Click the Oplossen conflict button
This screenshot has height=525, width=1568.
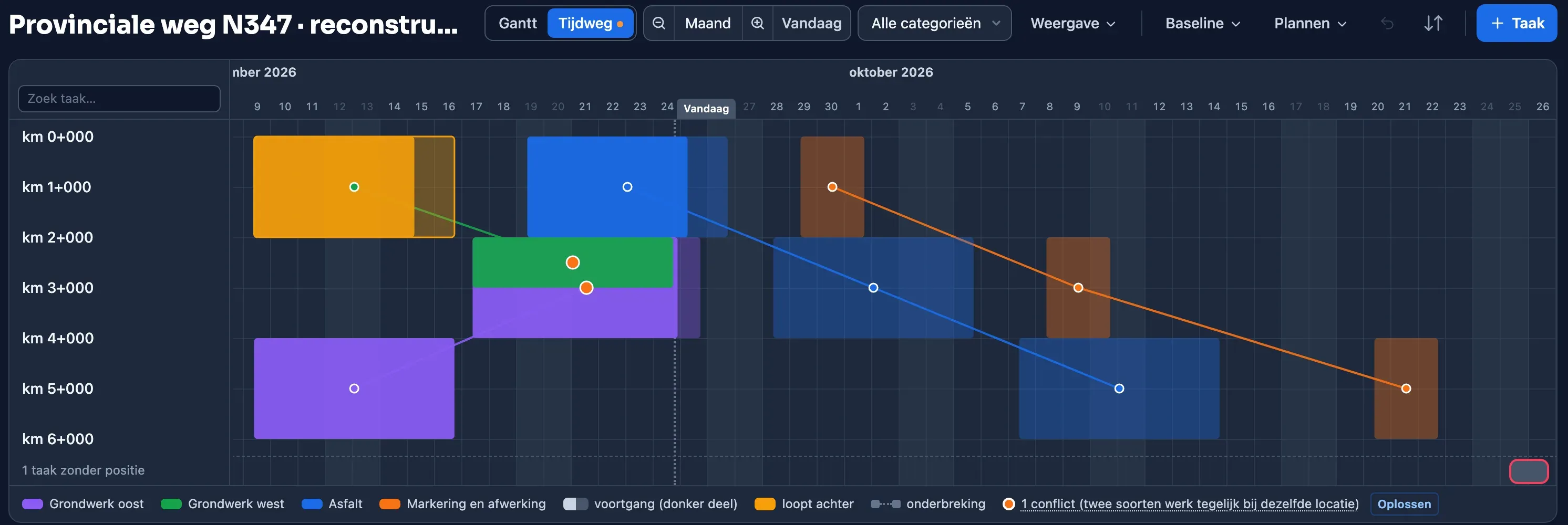click(x=1404, y=503)
